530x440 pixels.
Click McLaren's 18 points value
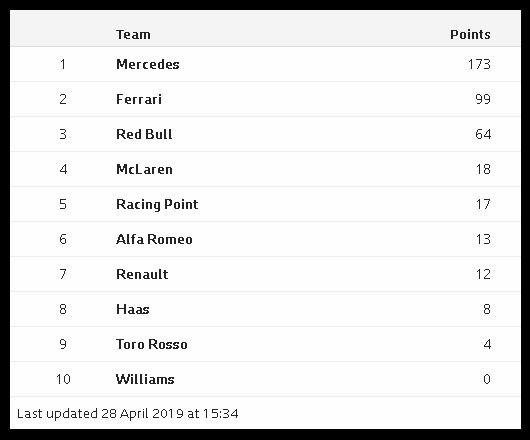click(483, 169)
